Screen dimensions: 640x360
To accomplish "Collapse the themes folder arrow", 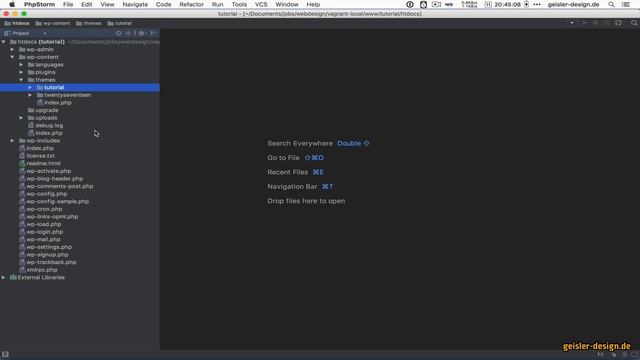I will (x=21, y=80).
